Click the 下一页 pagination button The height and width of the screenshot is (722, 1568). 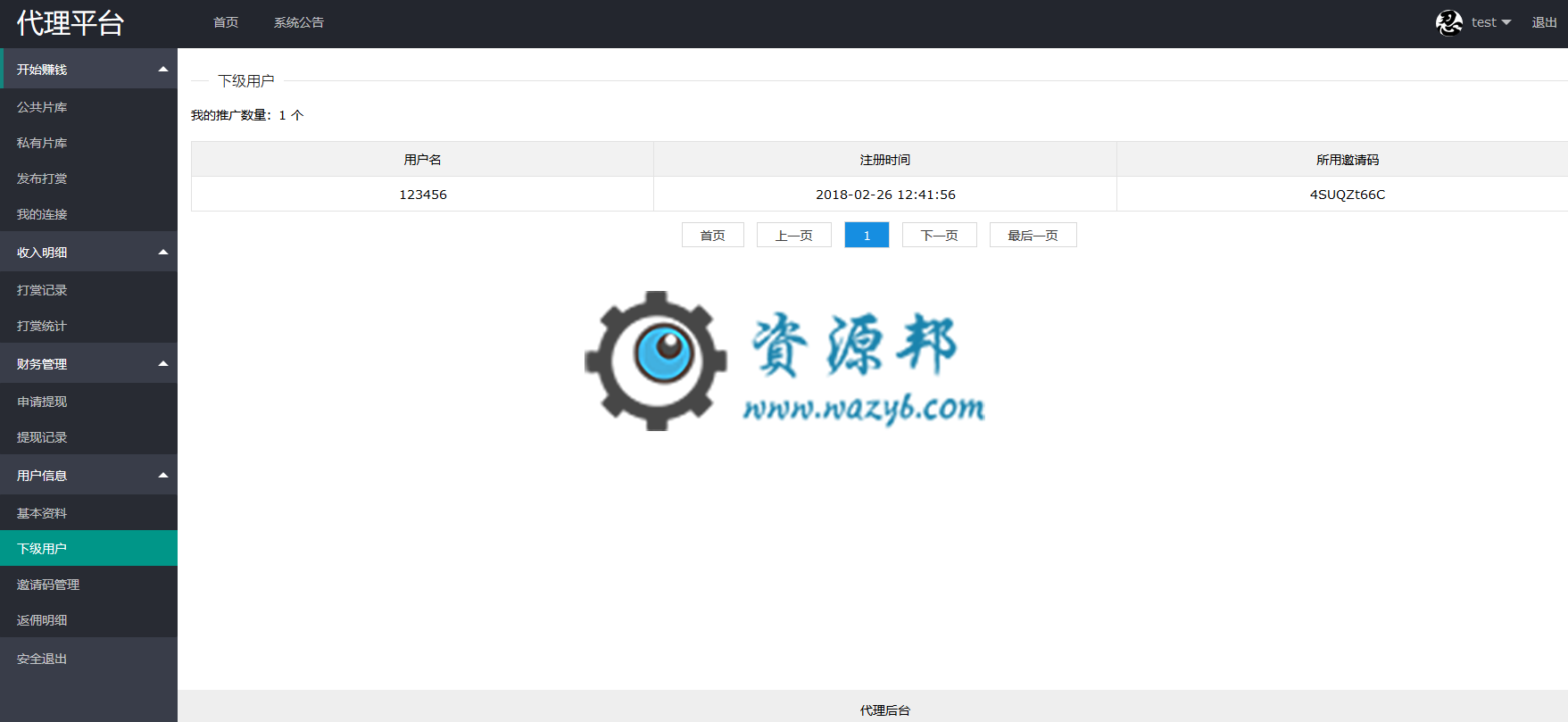coord(940,235)
